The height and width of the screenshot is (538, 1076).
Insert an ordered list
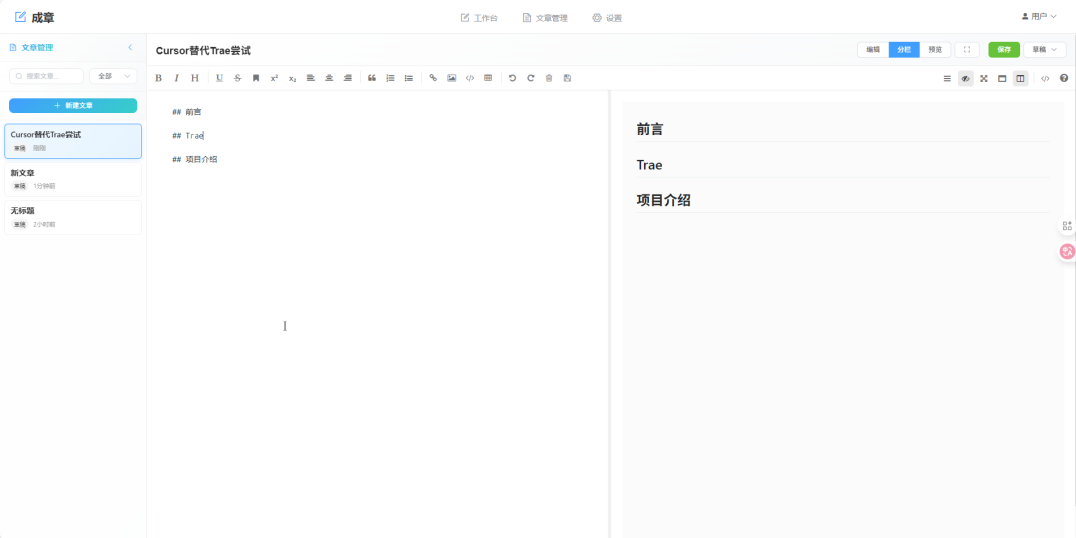coord(390,78)
